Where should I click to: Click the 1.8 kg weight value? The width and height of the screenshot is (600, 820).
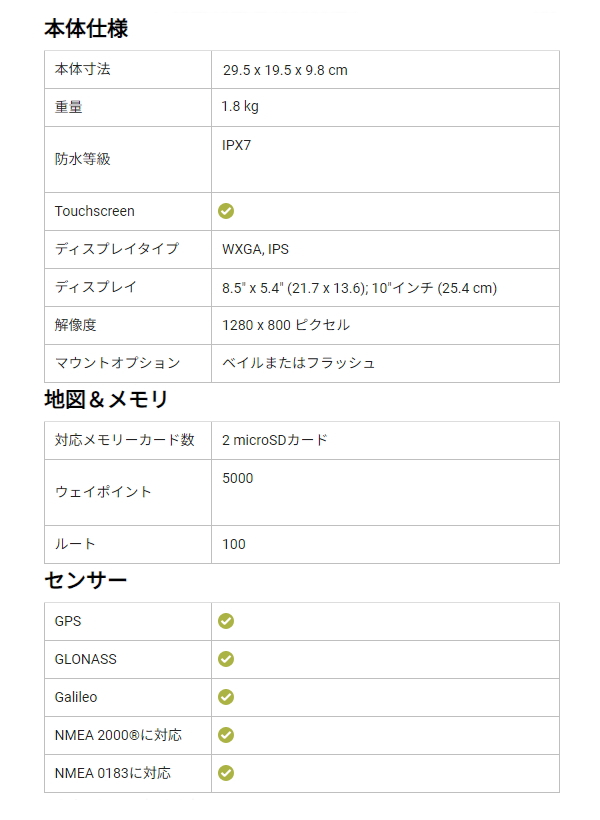[x=240, y=107]
